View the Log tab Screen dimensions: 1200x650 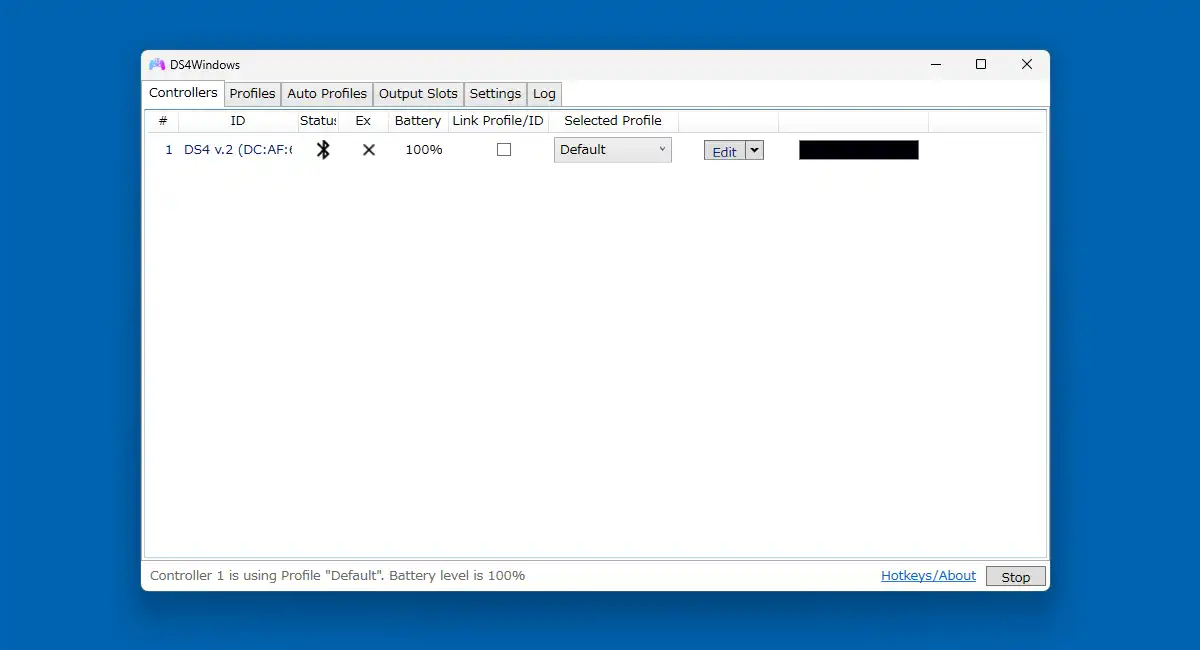544,94
